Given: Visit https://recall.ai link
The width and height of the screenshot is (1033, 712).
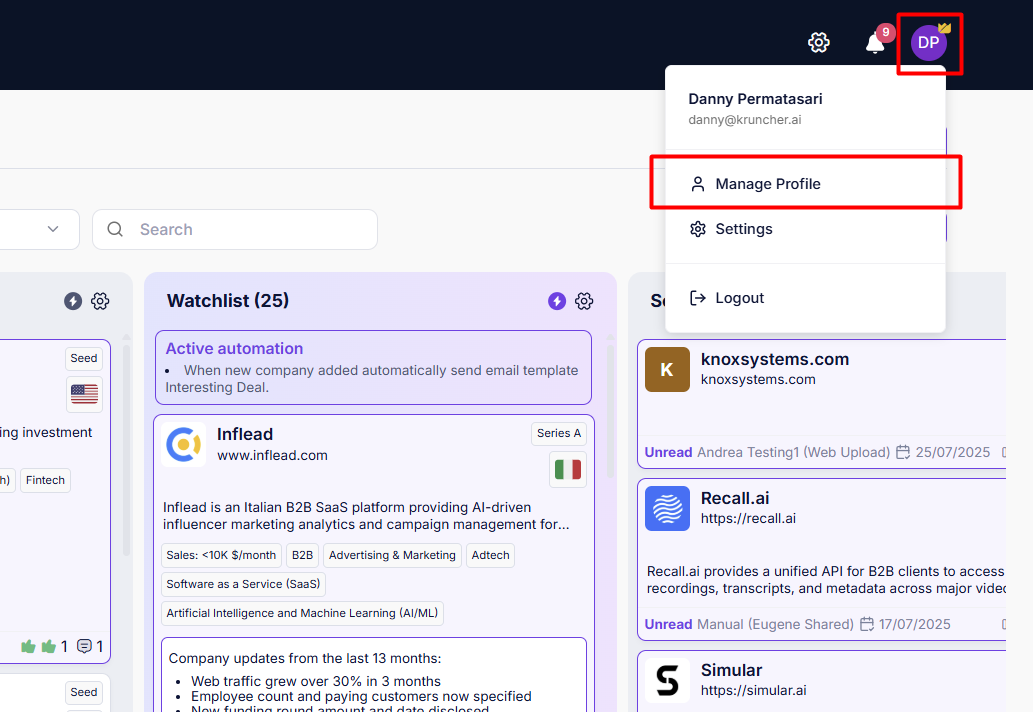Looking at the screenshot, I should coord(748,518).
